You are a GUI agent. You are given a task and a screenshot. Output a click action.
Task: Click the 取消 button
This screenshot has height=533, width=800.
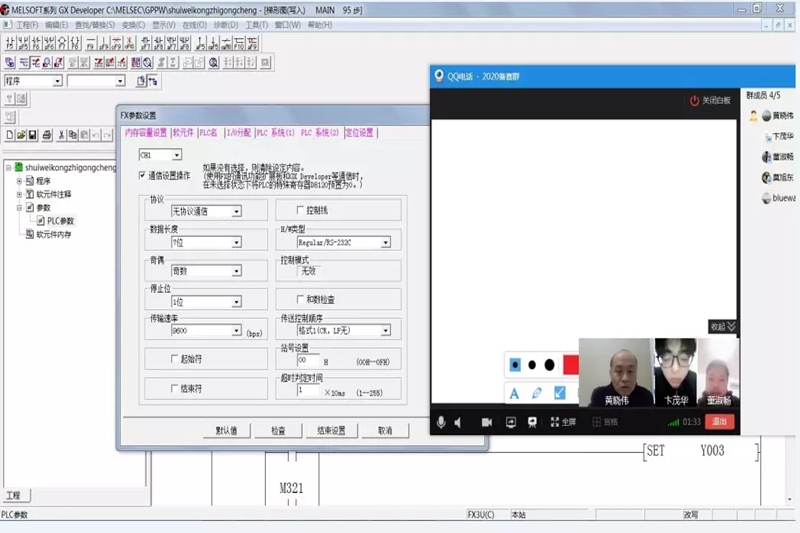pyautogui.click(x=385, y=430)
